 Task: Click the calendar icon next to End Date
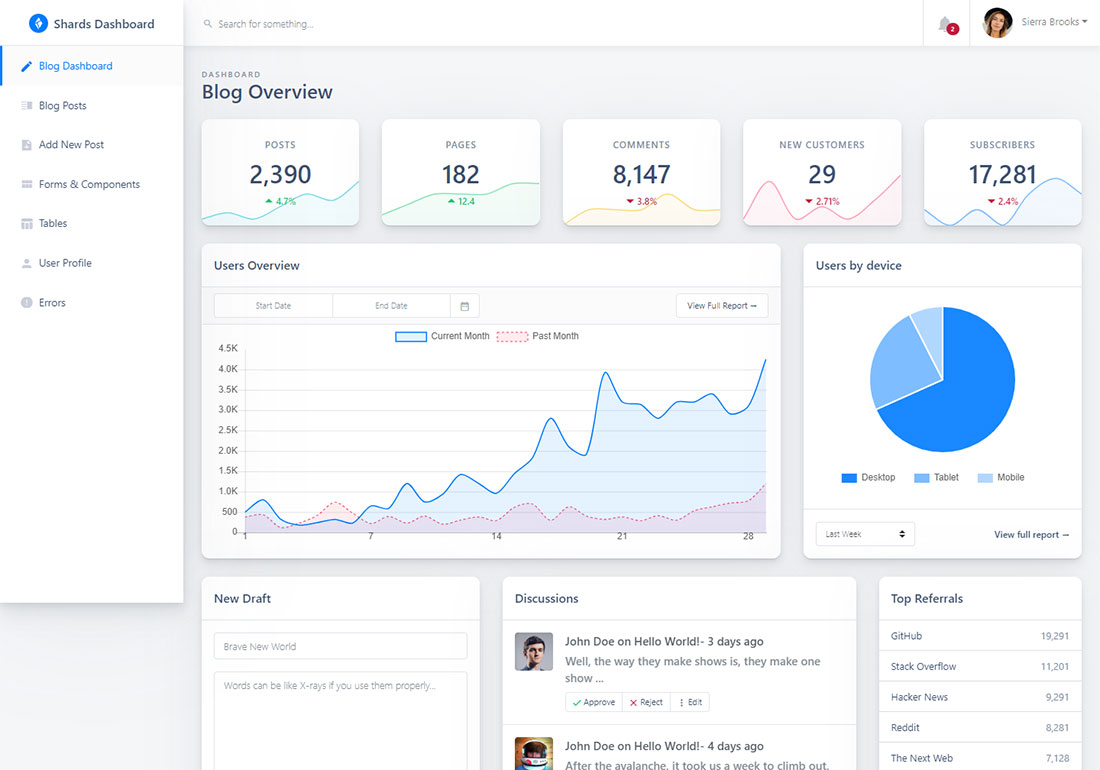464,306
